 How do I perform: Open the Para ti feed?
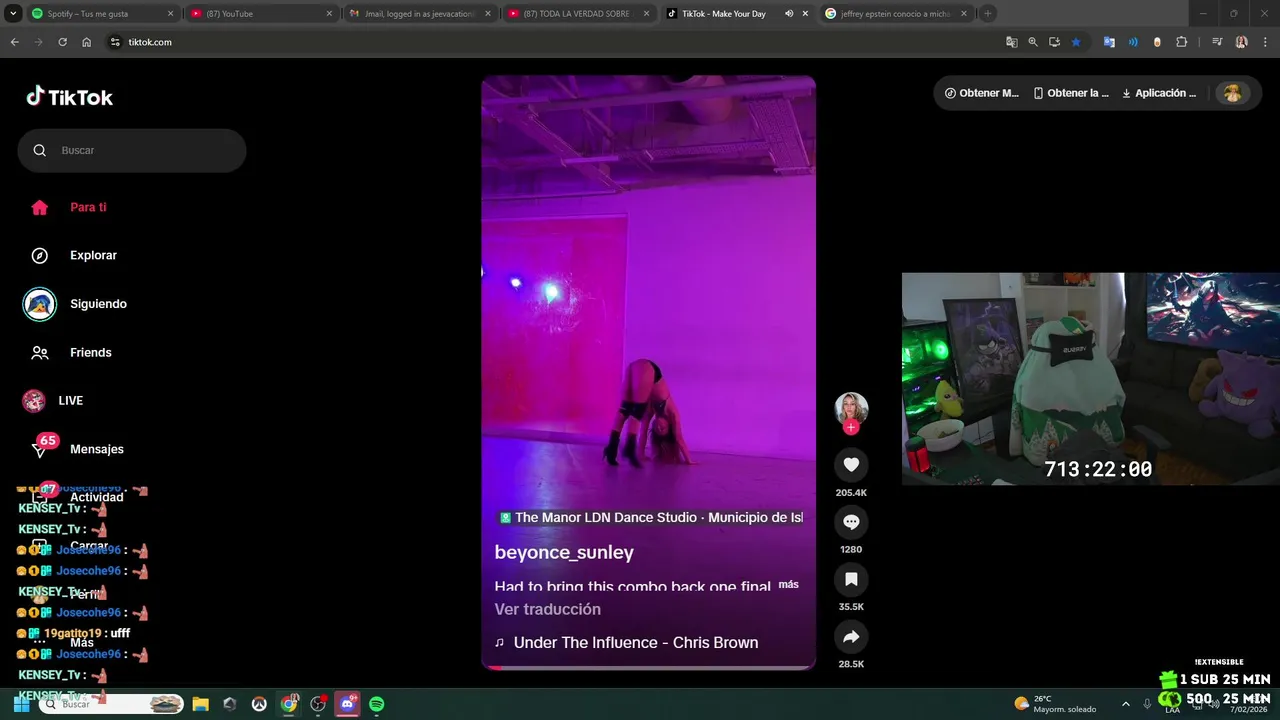tap(88, 207)
